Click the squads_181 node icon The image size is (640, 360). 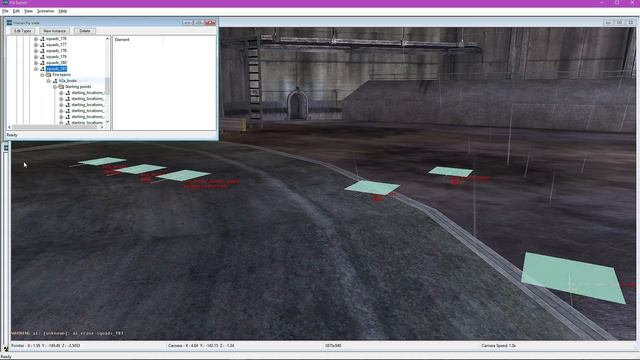42,69
